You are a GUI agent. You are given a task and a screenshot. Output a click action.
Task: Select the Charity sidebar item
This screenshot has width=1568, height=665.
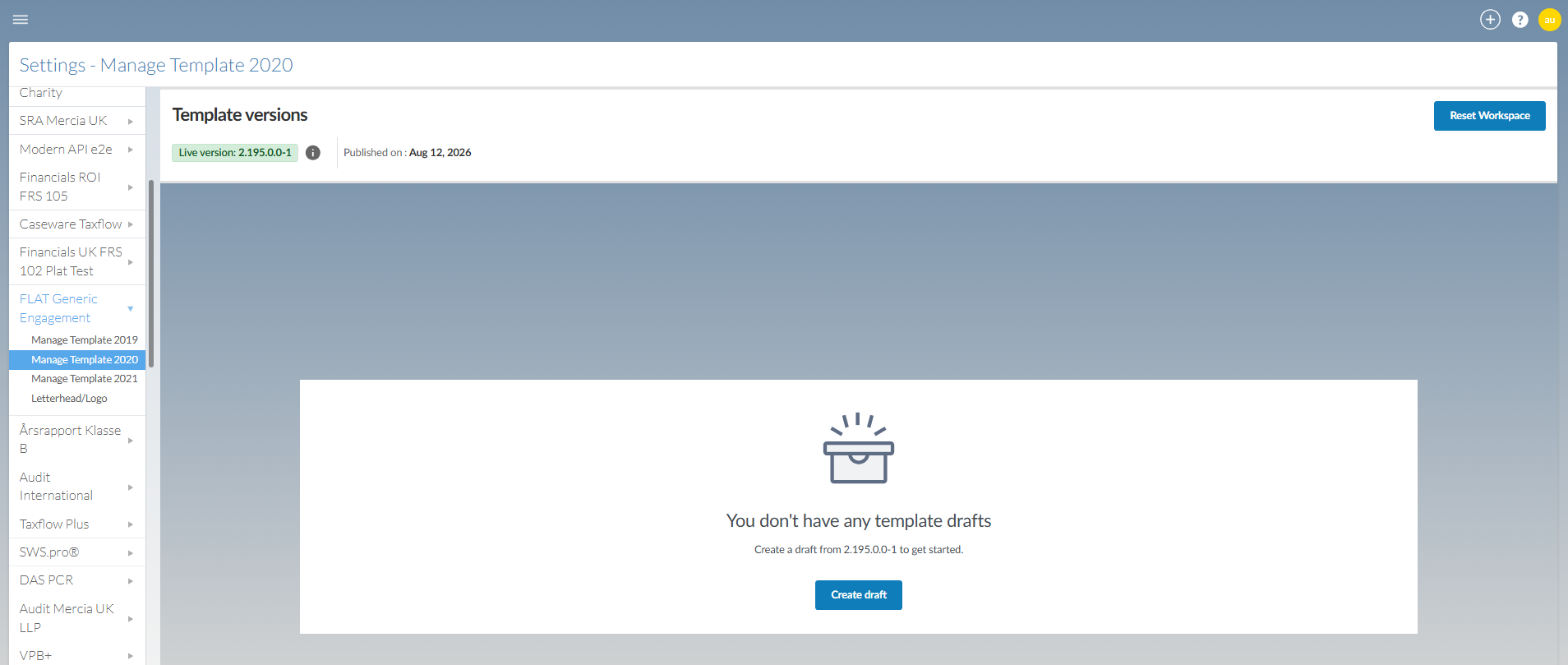click(x=41, y=94)
